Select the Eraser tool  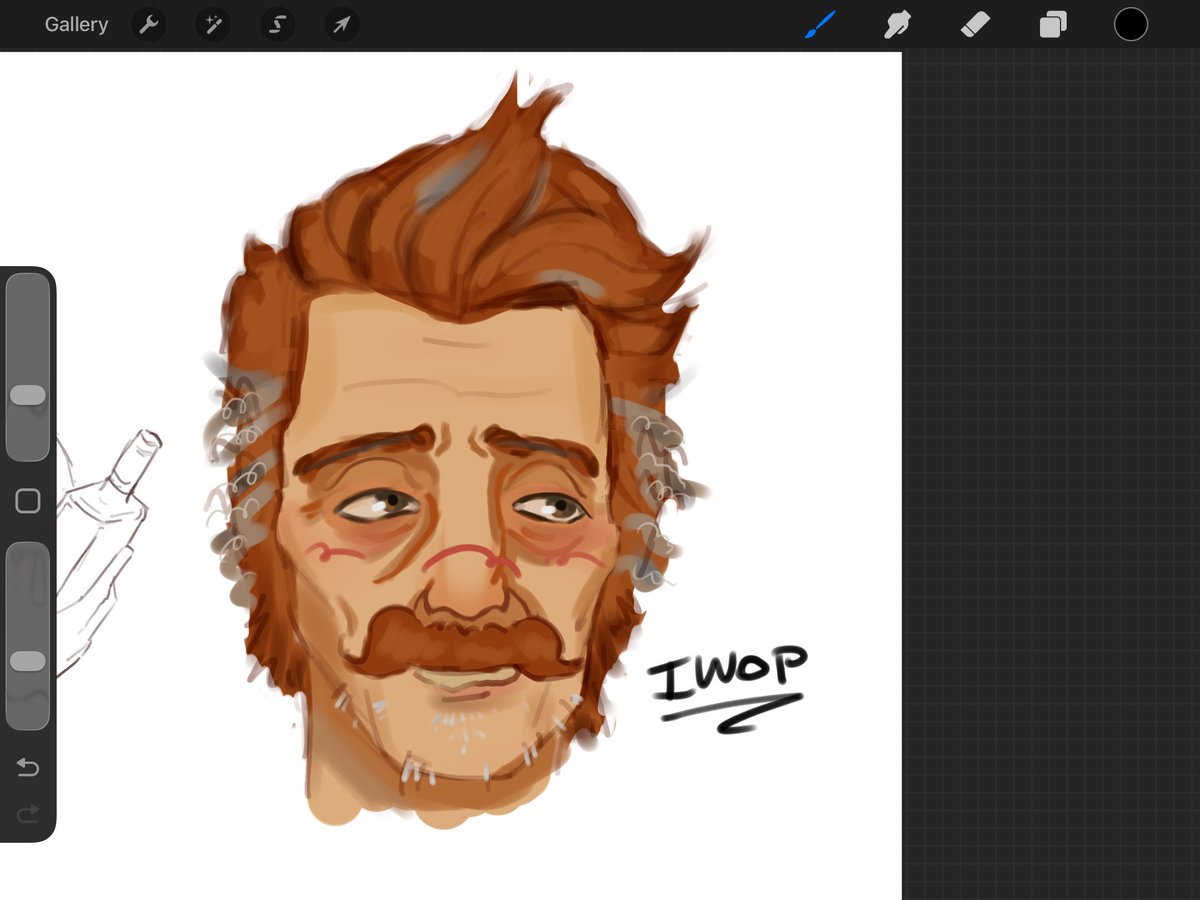(x=975, y=25)
